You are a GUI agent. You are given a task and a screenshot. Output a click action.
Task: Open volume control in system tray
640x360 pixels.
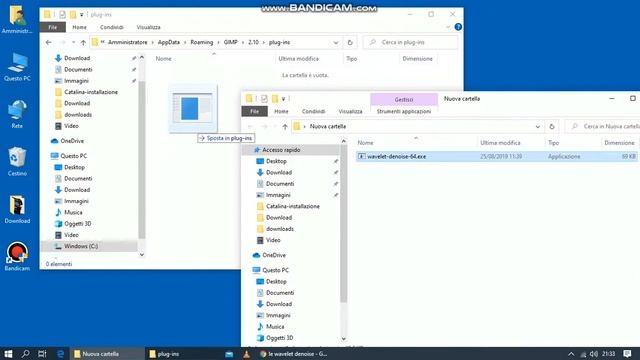(594, 354)
